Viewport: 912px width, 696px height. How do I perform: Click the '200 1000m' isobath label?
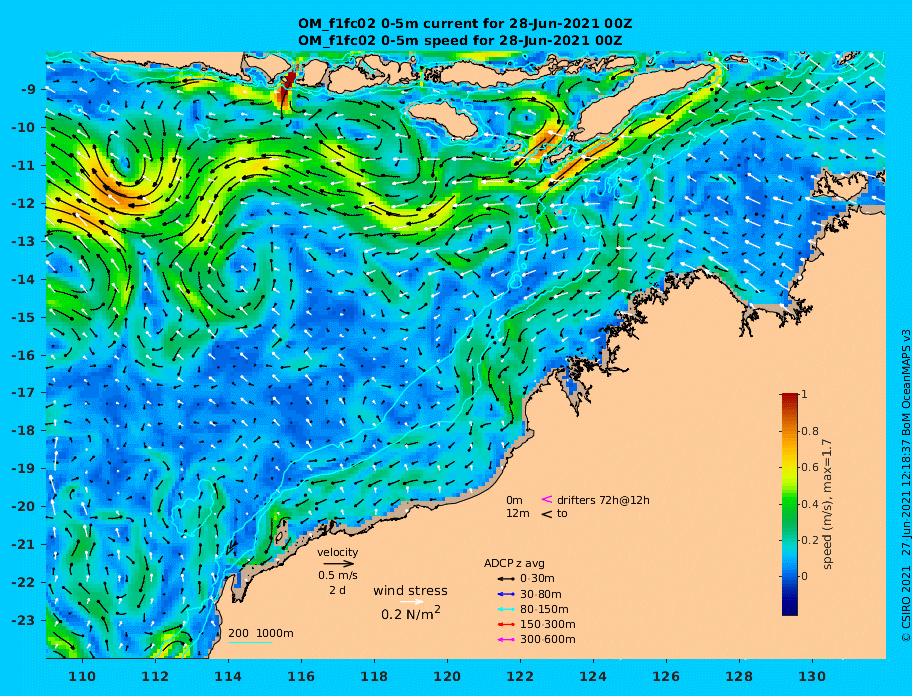(261, 633)
